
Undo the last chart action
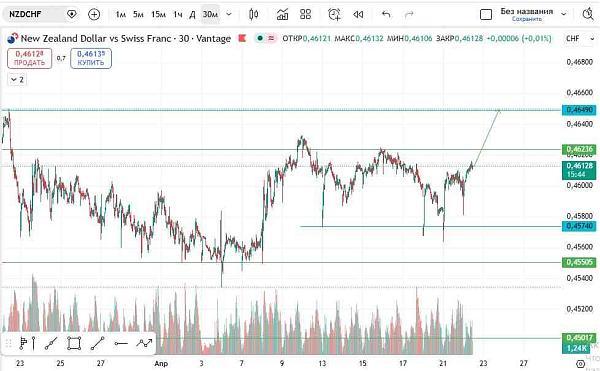tap(386, 15)
